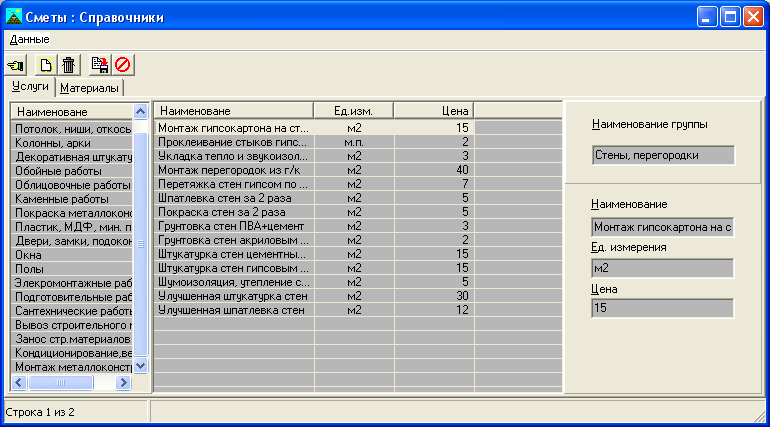Select group Занос стр.материалов

[72, 339]
